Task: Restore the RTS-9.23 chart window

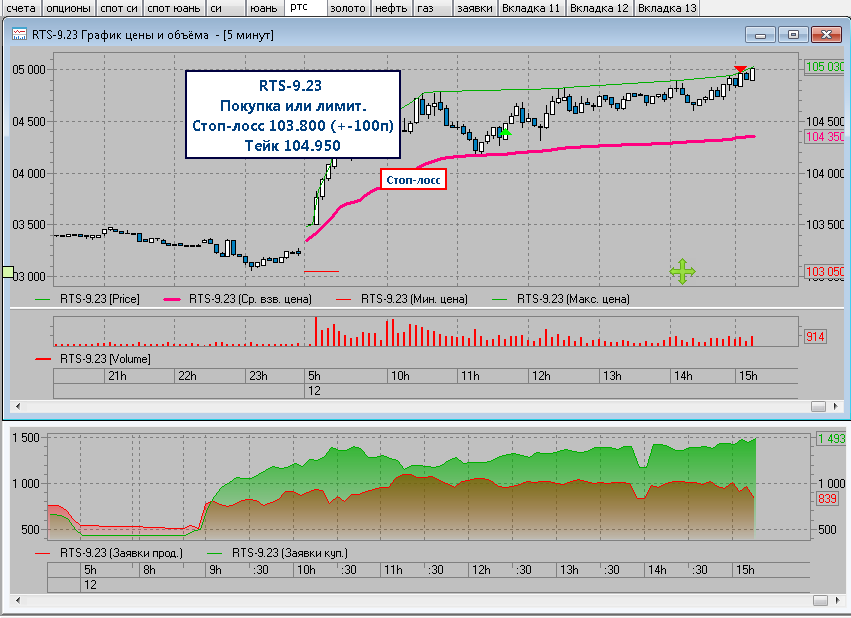Action: pos(793,35)
